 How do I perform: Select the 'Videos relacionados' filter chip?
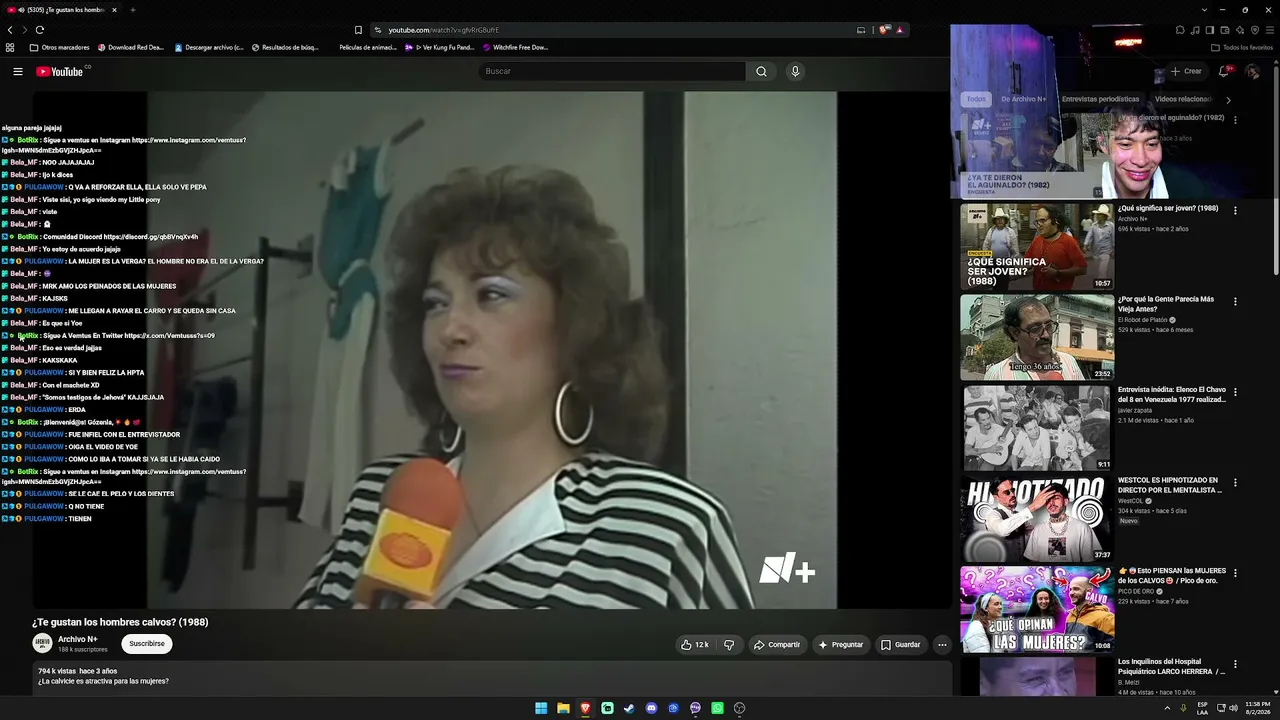[x=1183, y=99]
